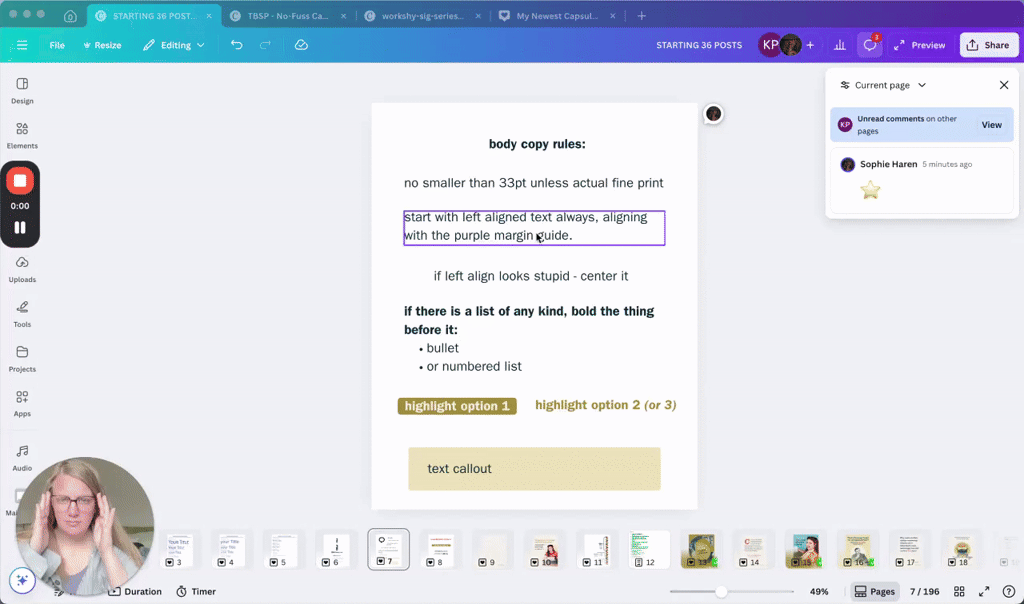Open the Timer control
This screenshot has height=604, width=1024.
pos(196,592)
